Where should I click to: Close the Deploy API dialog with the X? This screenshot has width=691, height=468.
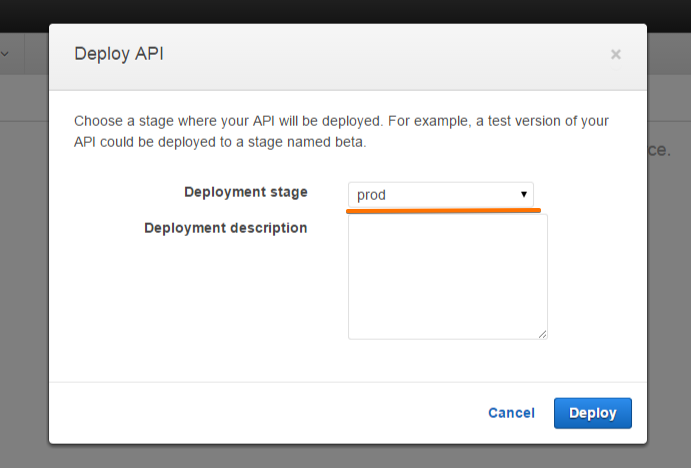click(616, 54)
